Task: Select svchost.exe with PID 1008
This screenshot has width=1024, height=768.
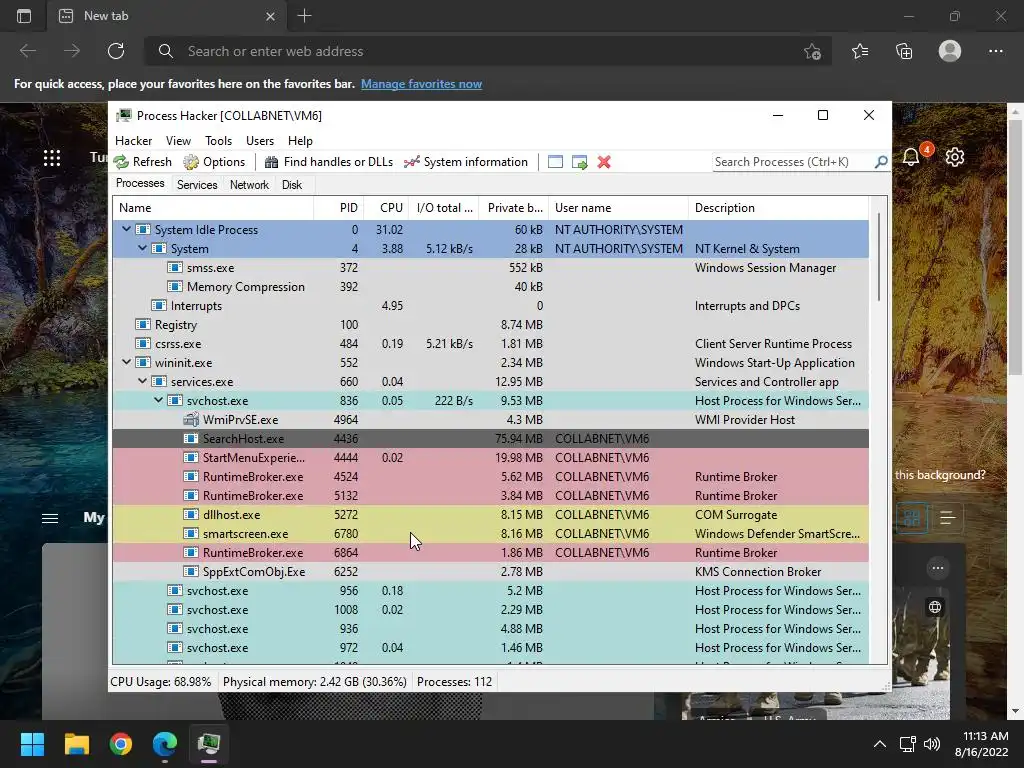Action: 490,609
